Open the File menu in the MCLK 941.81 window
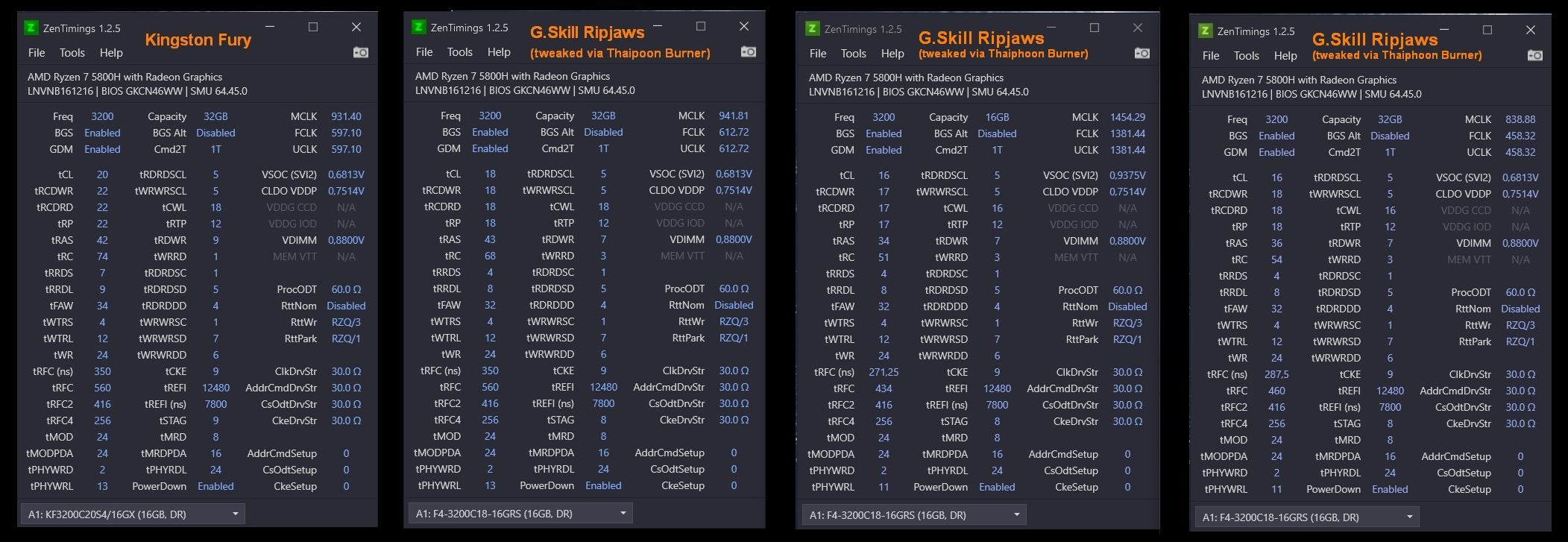Screen dimensions: 1568x542 click(x=424, y=52)
